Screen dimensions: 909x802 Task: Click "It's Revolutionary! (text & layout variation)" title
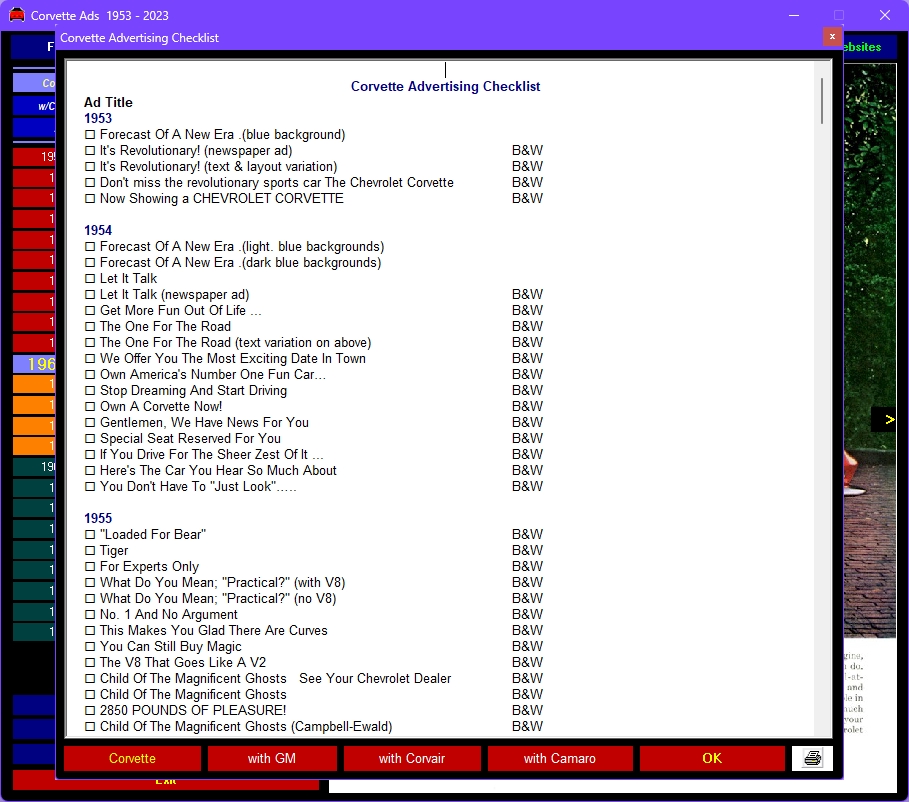(219, 166)
